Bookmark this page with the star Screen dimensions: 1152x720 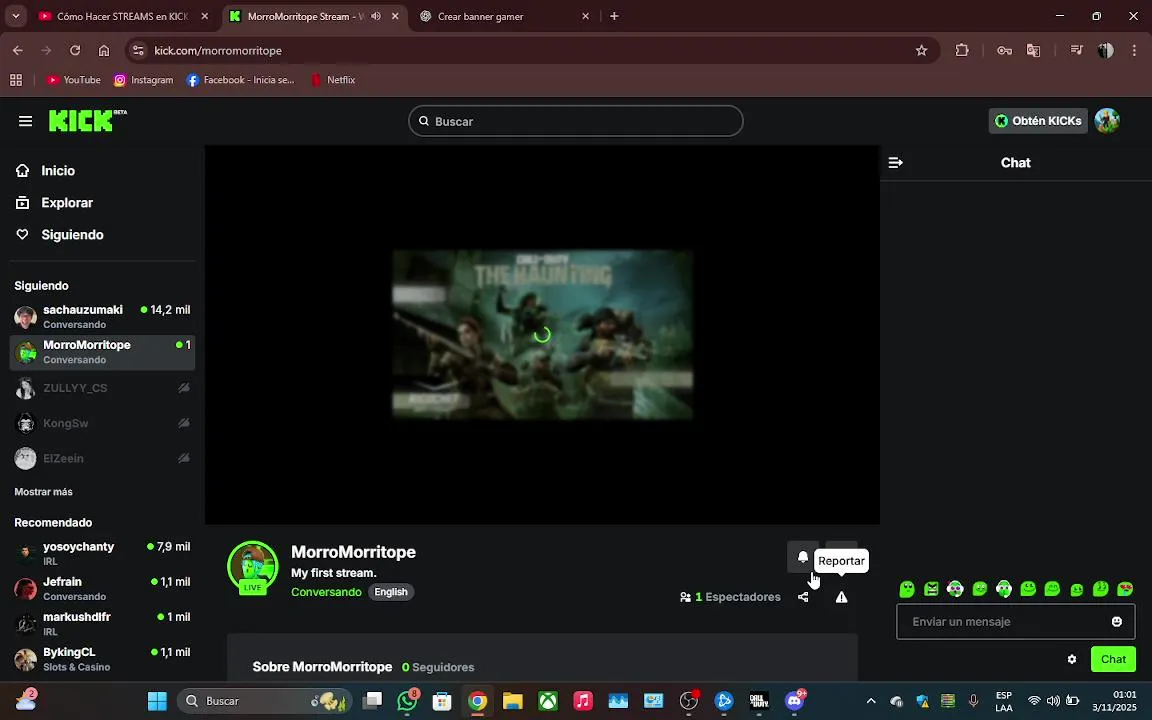[x=921, y=50]
